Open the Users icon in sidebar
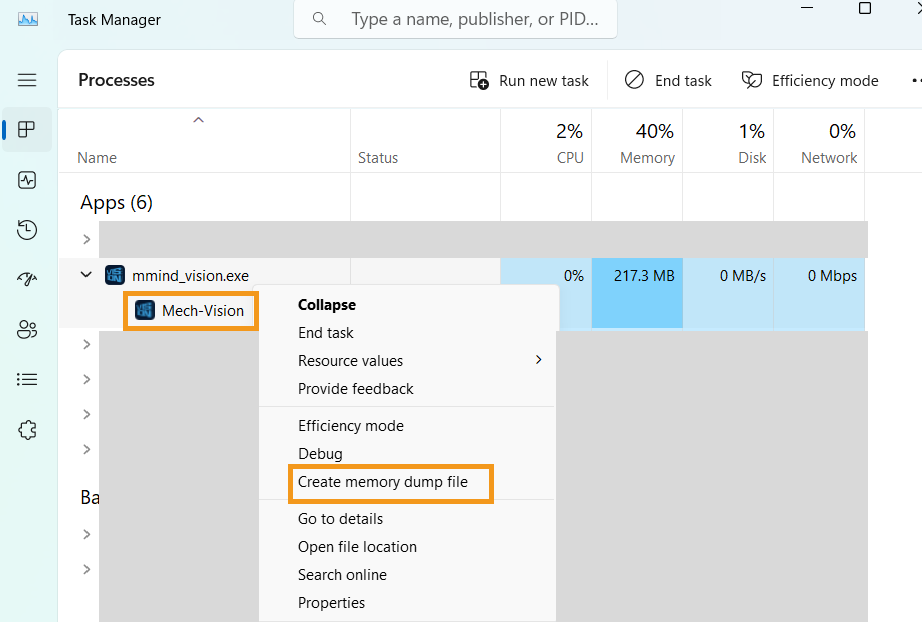Viewport: 922px width, 622px height. click(x=27, y=330)
